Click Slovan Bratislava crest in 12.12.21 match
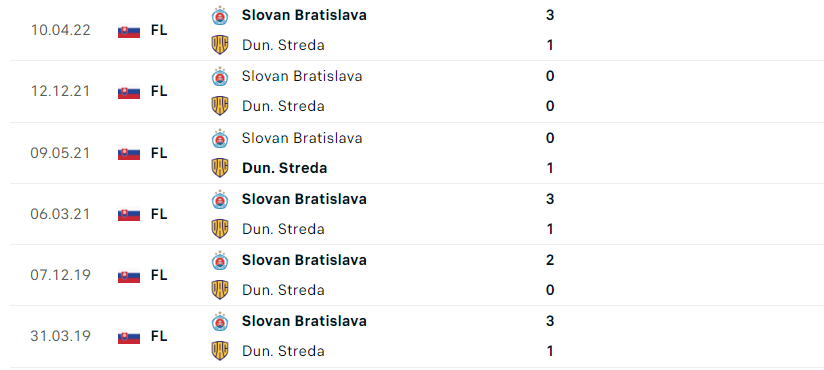This screenshot has width=824, height=370. (x=220, y=77)
